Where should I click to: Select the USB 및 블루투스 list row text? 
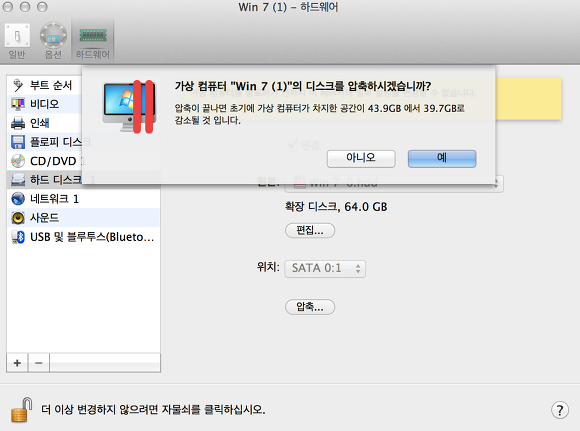[92, 237]
